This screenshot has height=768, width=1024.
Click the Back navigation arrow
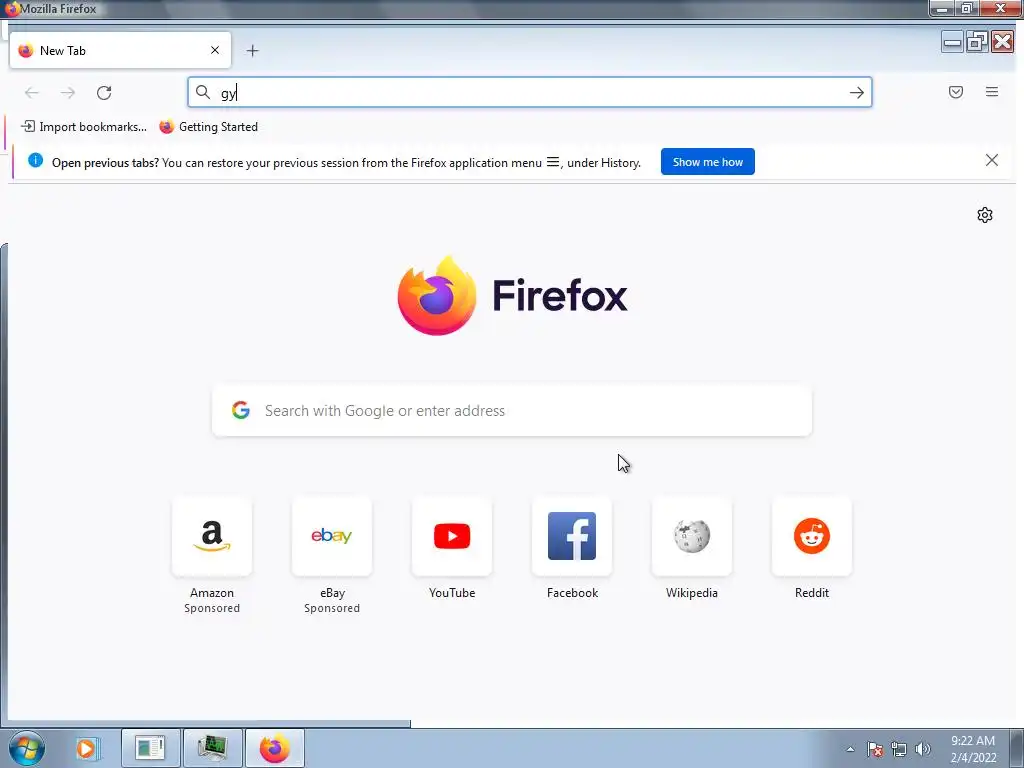31,93
